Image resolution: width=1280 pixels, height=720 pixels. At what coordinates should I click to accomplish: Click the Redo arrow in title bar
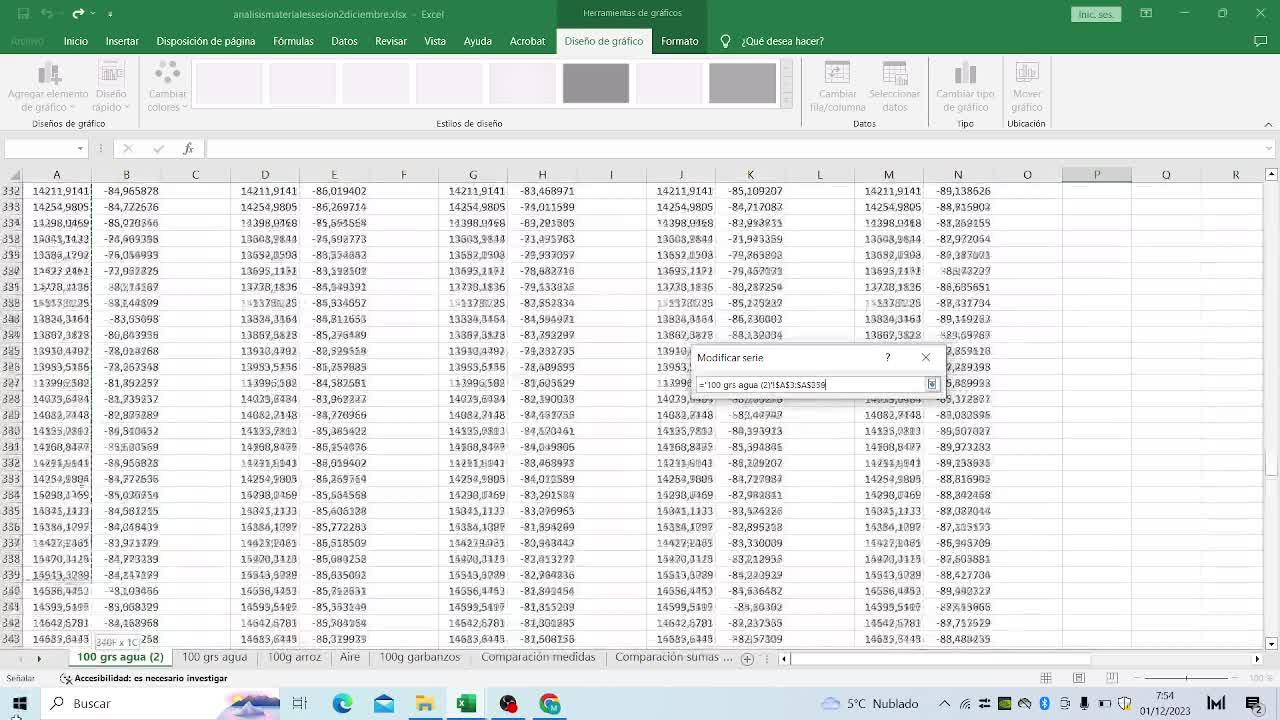coord(78,14)
